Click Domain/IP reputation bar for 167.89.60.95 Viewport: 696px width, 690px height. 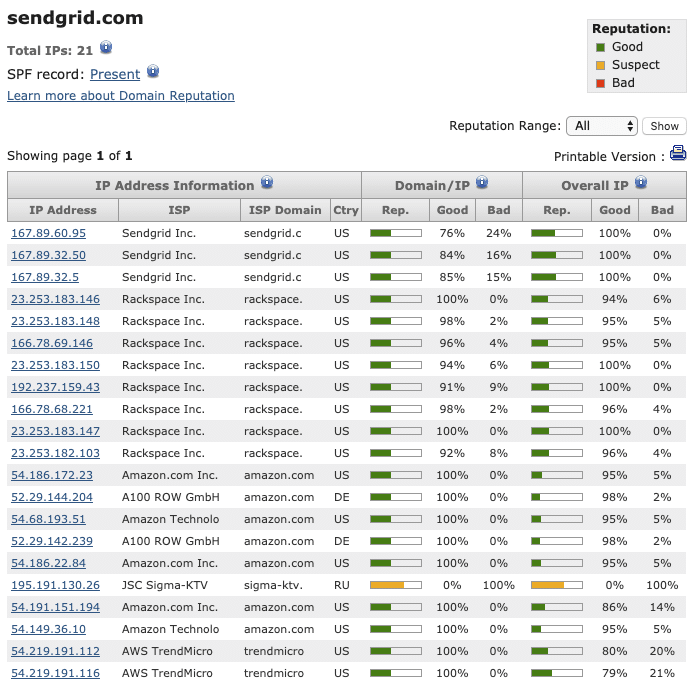[396, 233]
